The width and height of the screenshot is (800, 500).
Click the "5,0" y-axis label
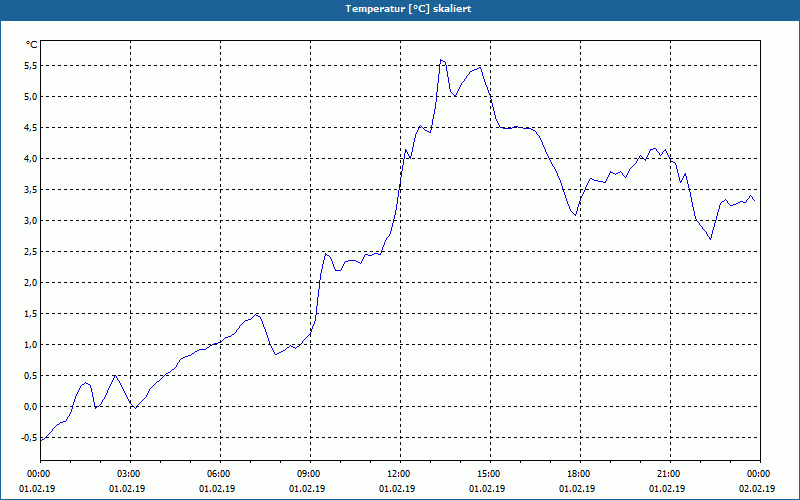point(31,96)
